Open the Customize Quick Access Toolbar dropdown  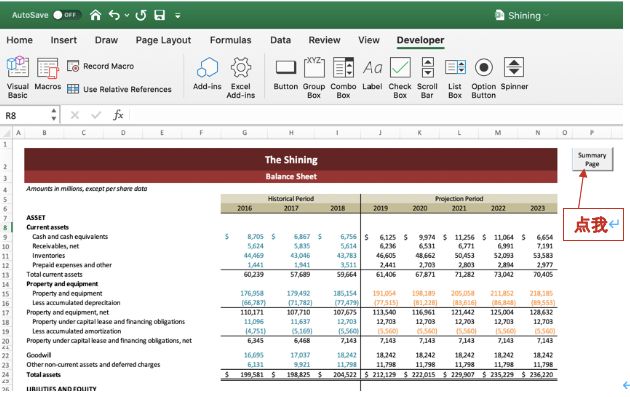coord(178,16)
